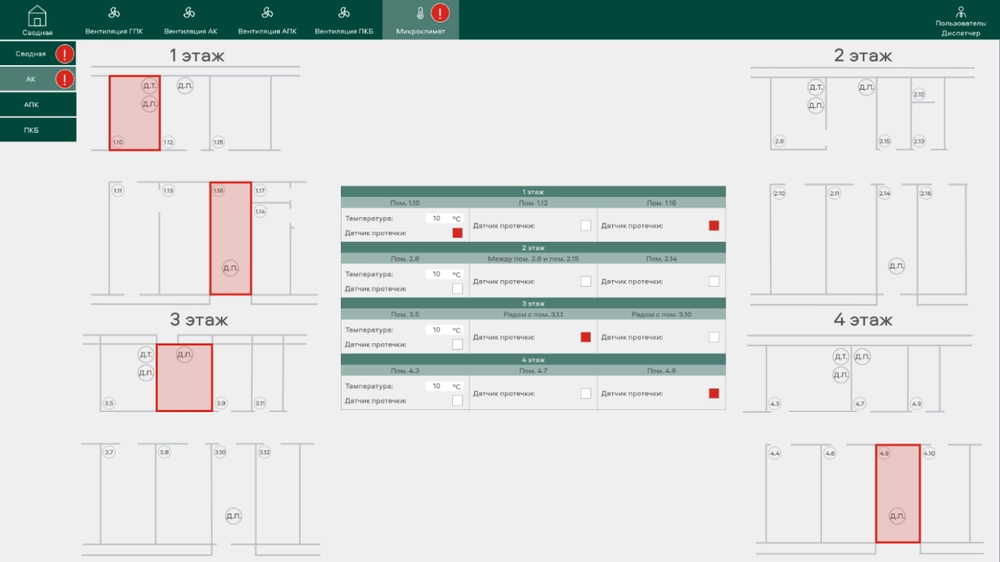The image size is (1000, 562).
Task: Click alarm icon on sidebar АК
Action: coord(65,79)
